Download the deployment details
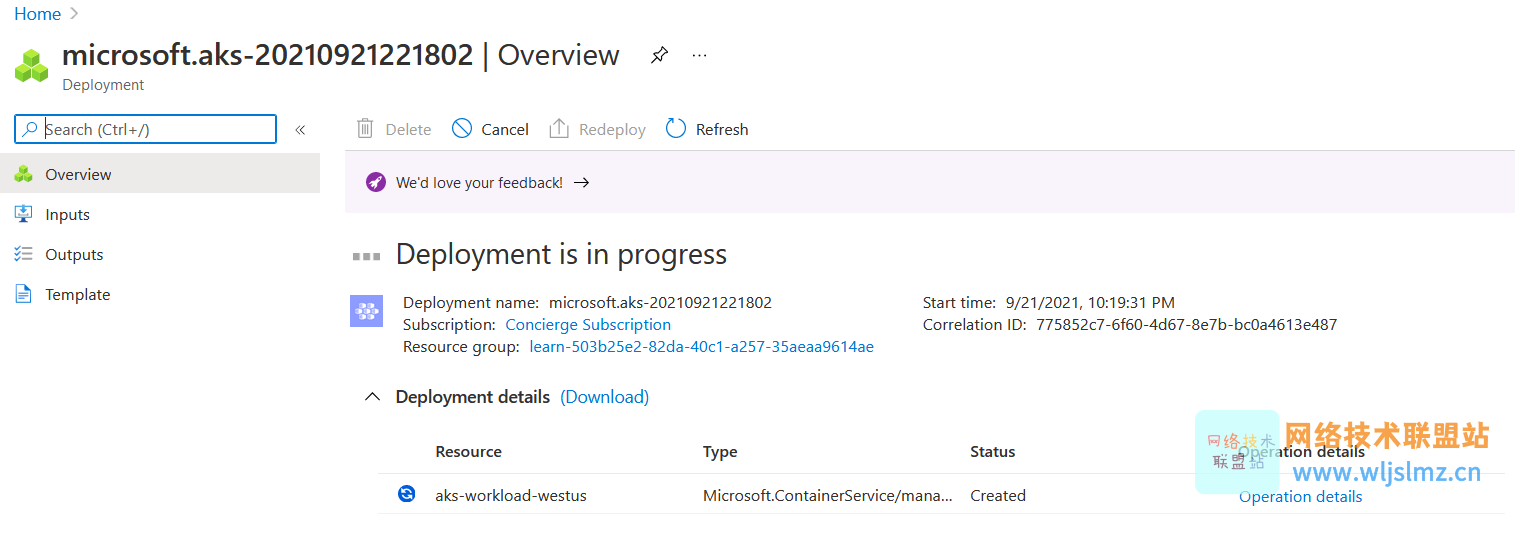The image size is (1515, 550). (605, 397)
